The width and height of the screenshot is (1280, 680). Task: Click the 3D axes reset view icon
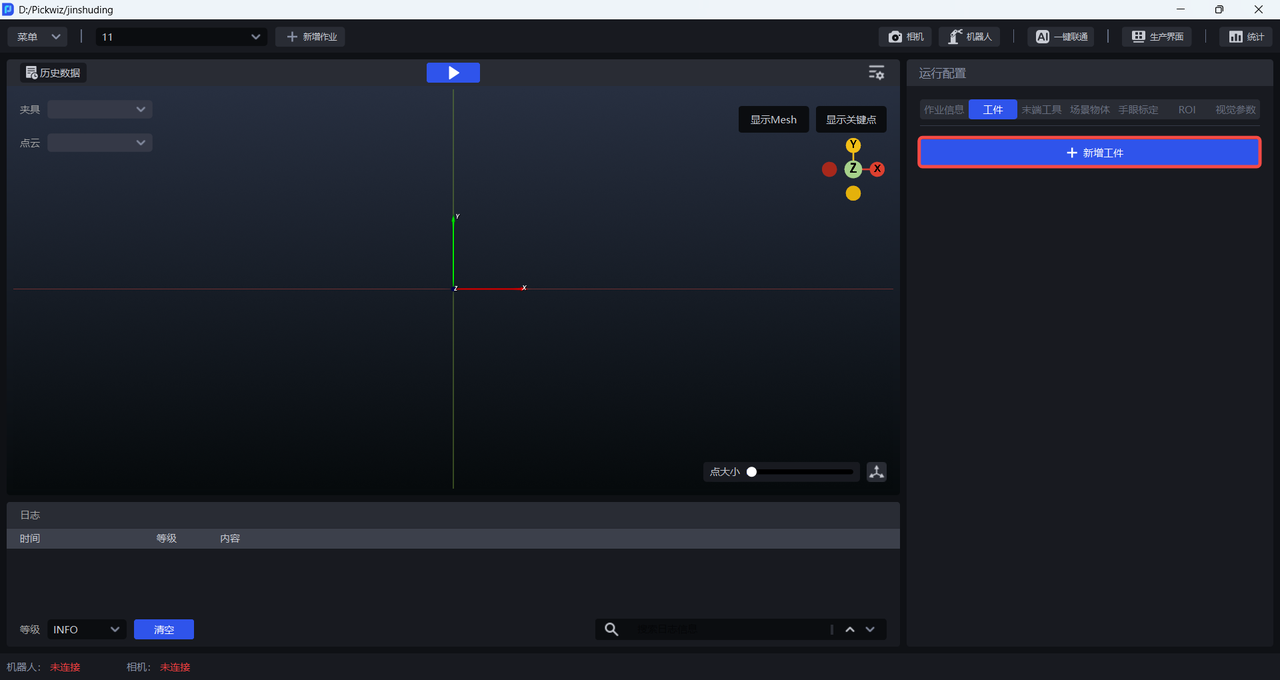pos(876,472)
